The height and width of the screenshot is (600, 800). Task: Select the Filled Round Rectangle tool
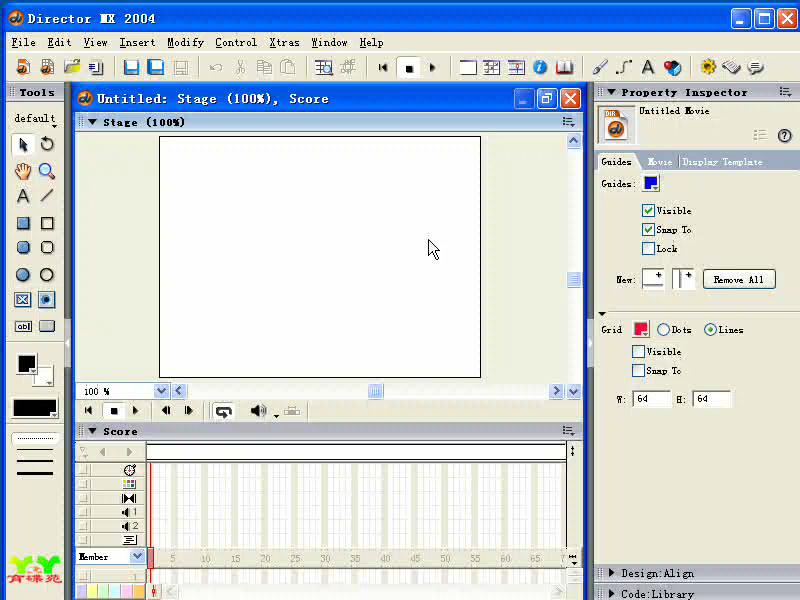(23, 247)
